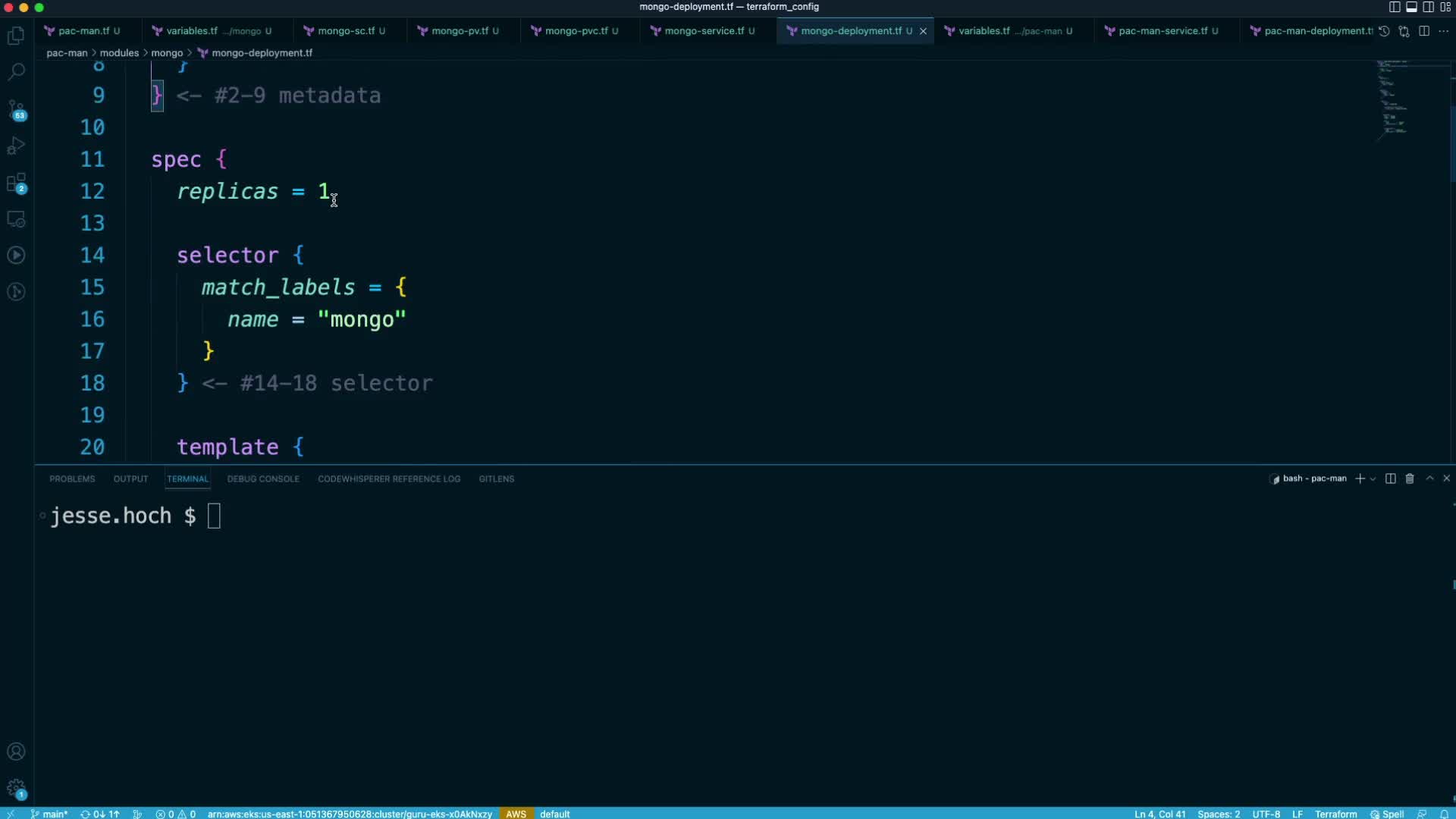The height and width of the screenshot is (819, 1456).
Task: Open the Search view icon
Action: pos(16,72)
